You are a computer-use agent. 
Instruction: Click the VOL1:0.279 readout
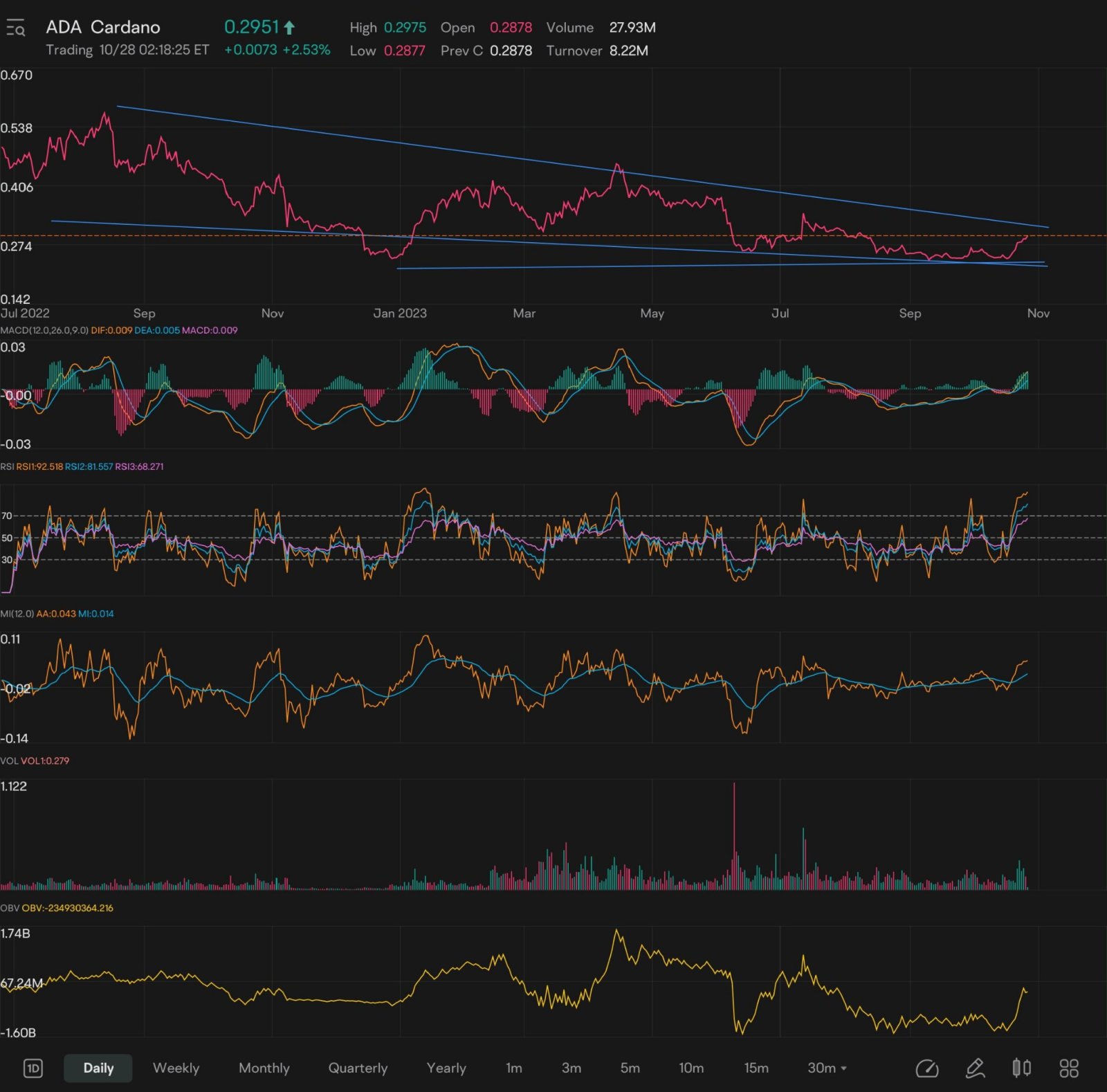[45, 761]
